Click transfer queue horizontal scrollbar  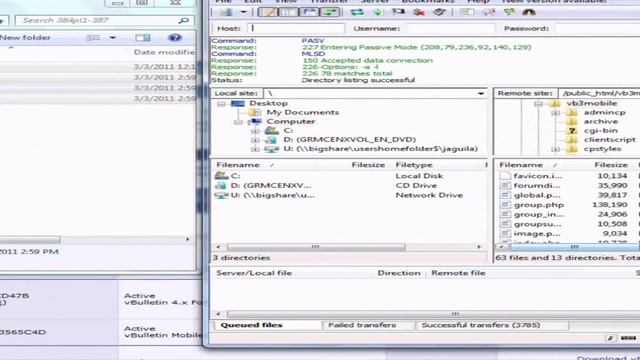(x=433, y=314)
